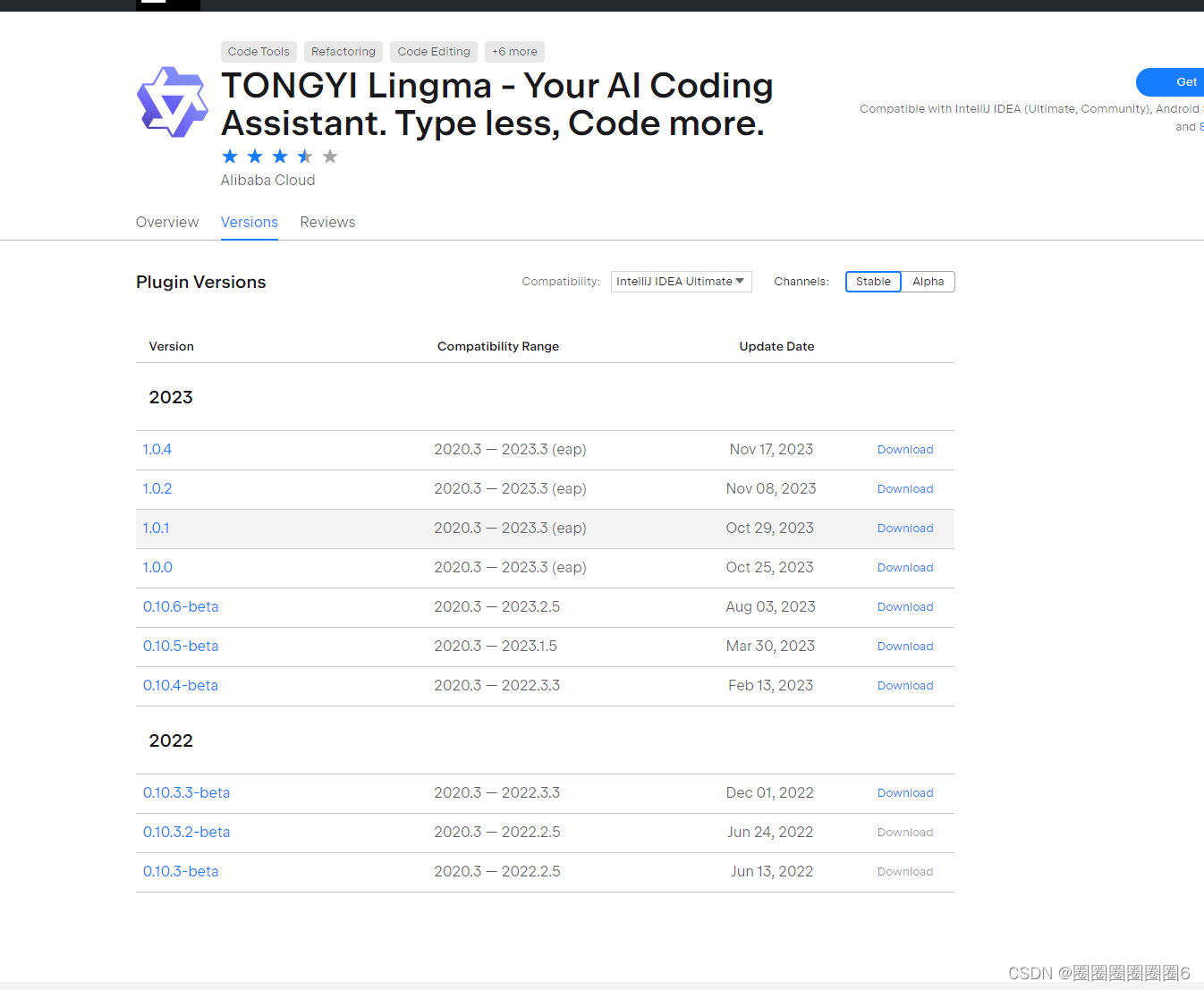Click the Compatibility Range column header

tap(498, 347)
